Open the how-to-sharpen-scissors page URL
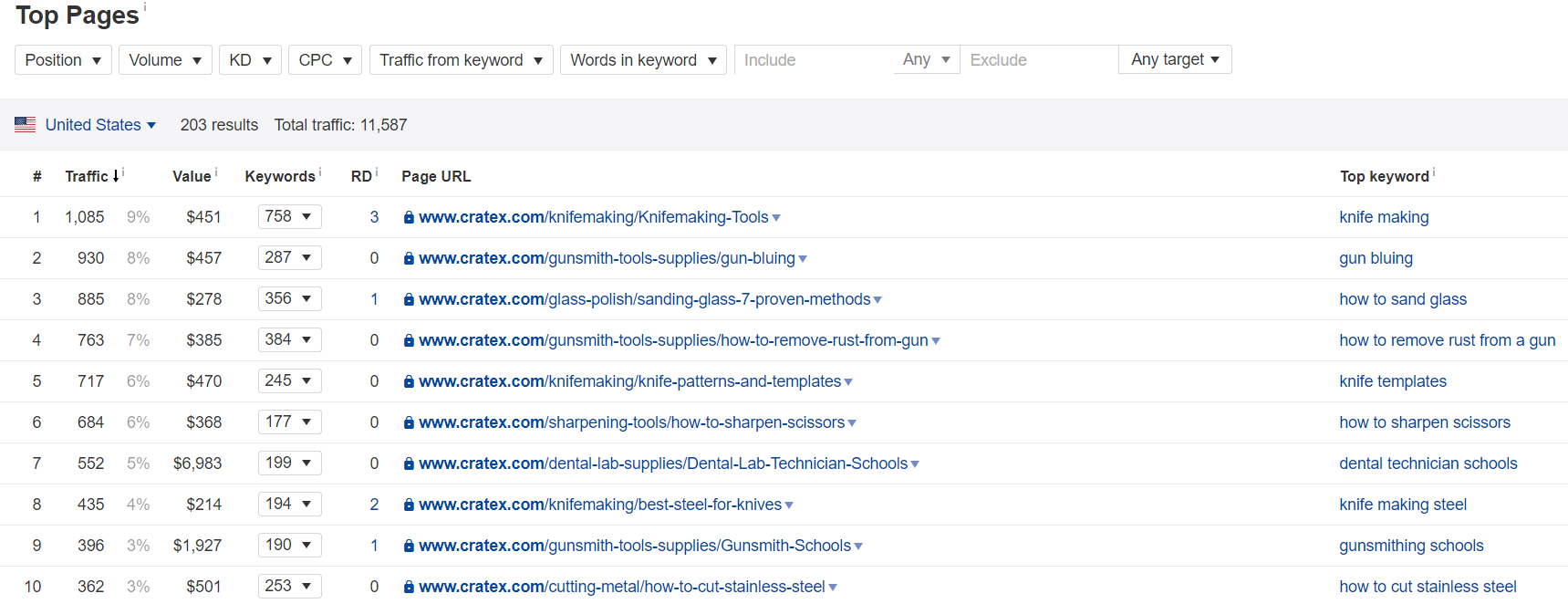Viewport: 1568px width, 604px height. 631,422
